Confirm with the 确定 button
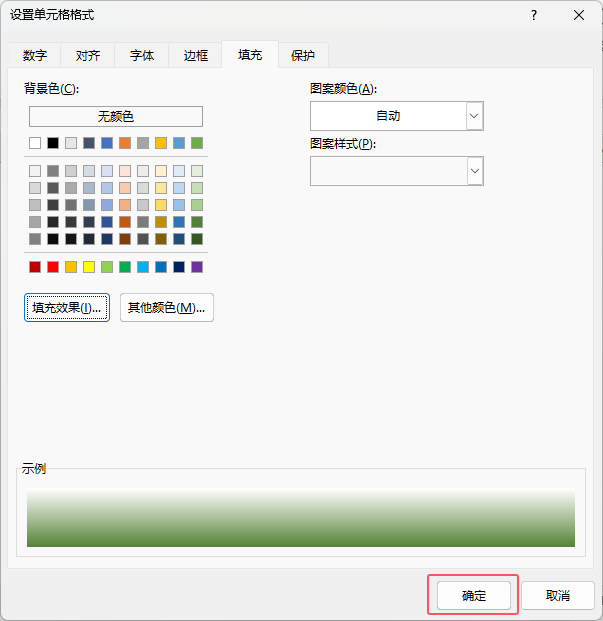 [x=474, y=595]
